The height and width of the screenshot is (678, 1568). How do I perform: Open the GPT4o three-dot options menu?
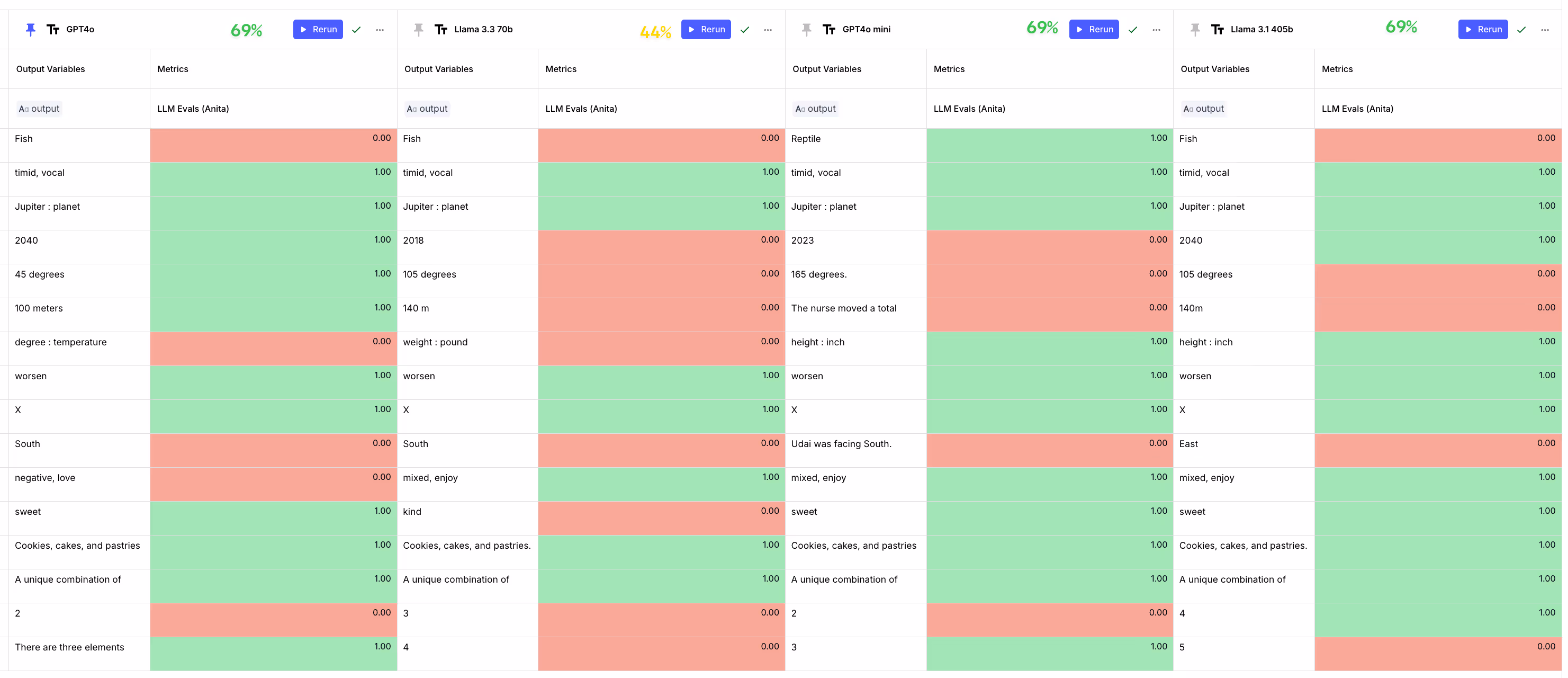click(x=380, y=29)
